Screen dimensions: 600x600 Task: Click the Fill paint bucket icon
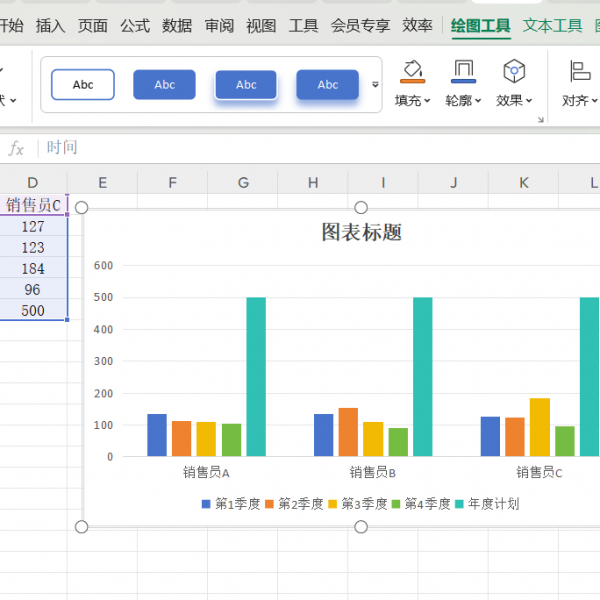(412, 70)
